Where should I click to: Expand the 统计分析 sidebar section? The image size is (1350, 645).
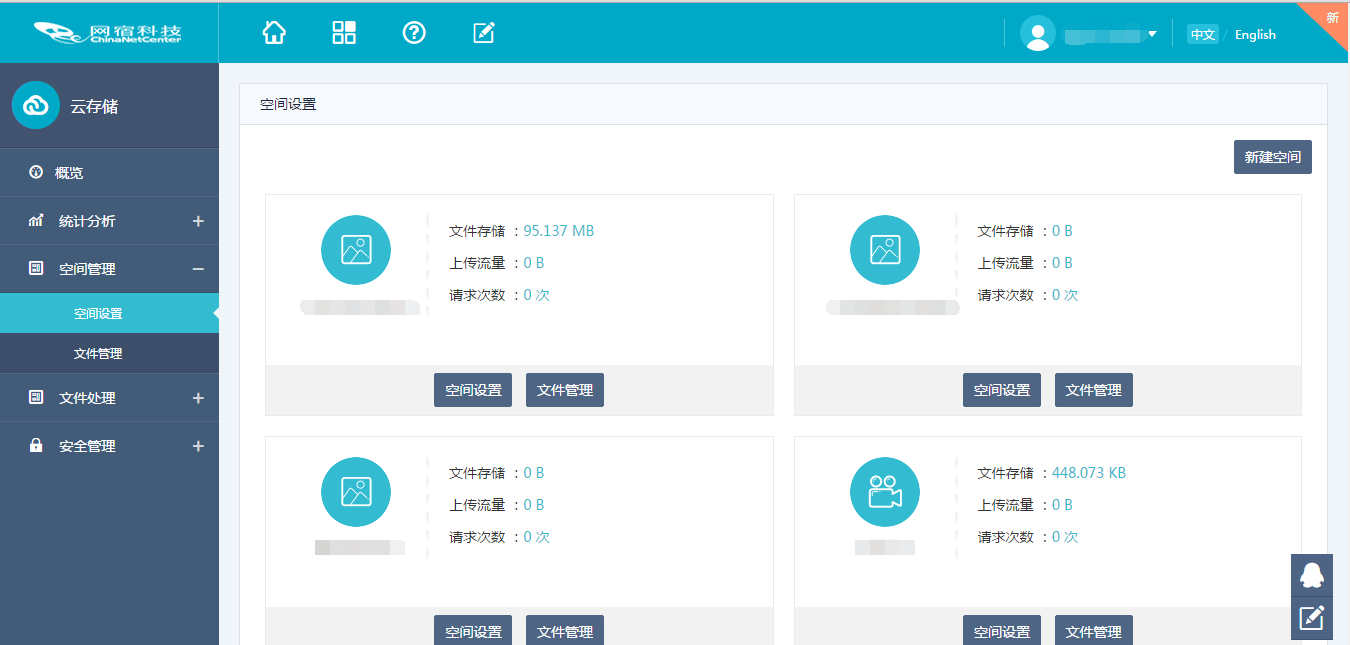(198, 221)
